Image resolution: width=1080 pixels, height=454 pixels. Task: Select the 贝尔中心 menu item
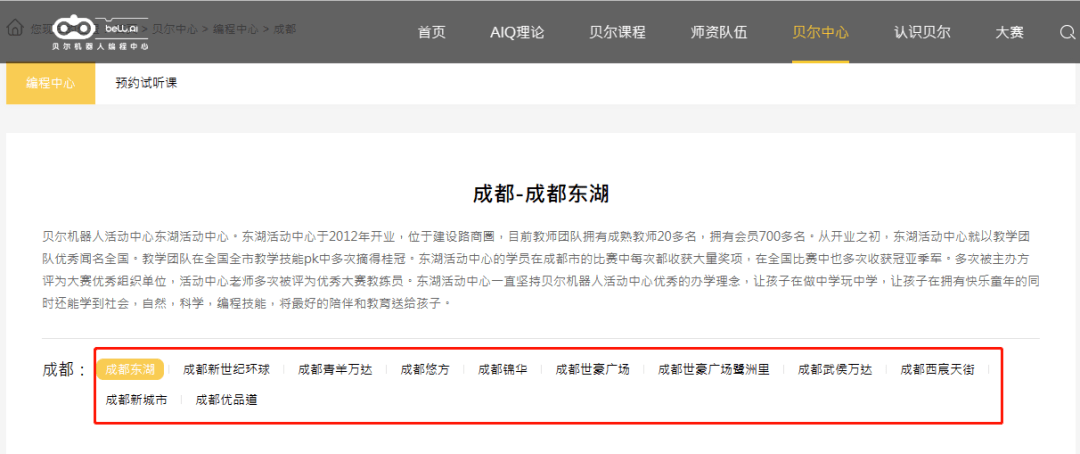pyautogui.click(x=820, y=32)
